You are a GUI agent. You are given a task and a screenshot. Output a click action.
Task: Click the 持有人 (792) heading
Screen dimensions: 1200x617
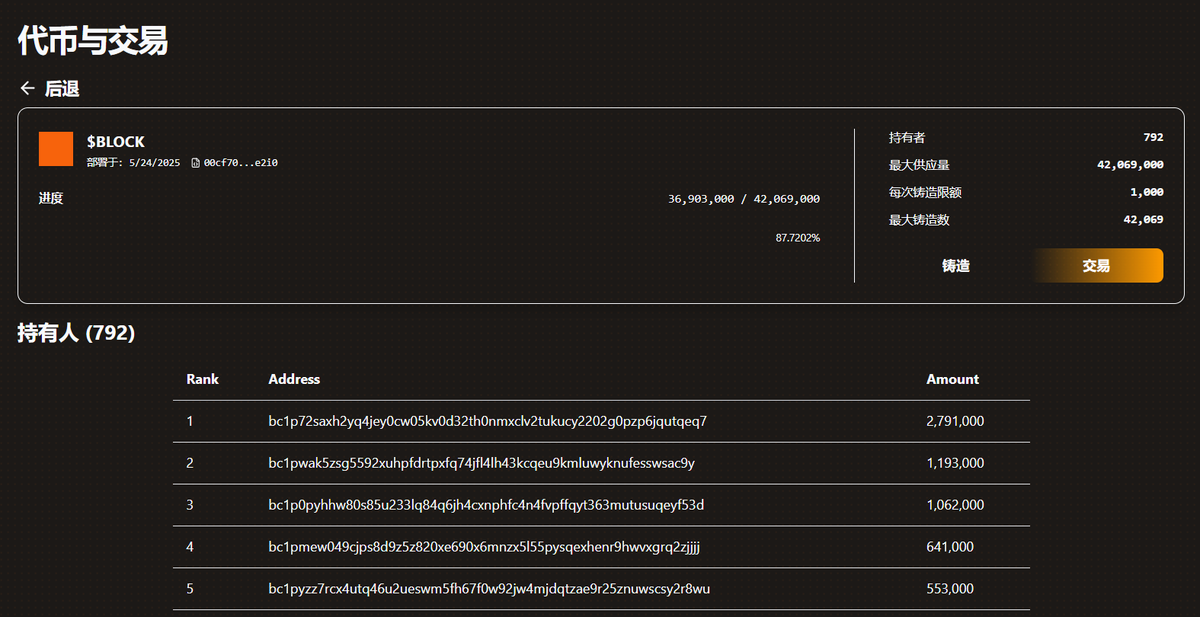pyautogui.click(x=76, y=333)
